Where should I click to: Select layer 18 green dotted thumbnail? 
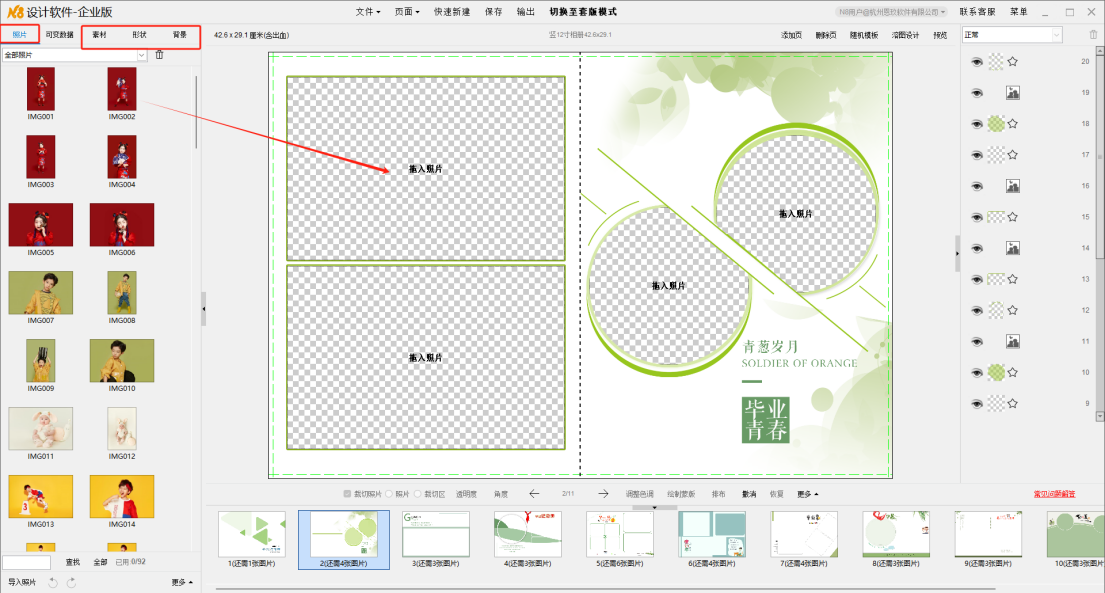pyautogui.click(x=996, y=123)
